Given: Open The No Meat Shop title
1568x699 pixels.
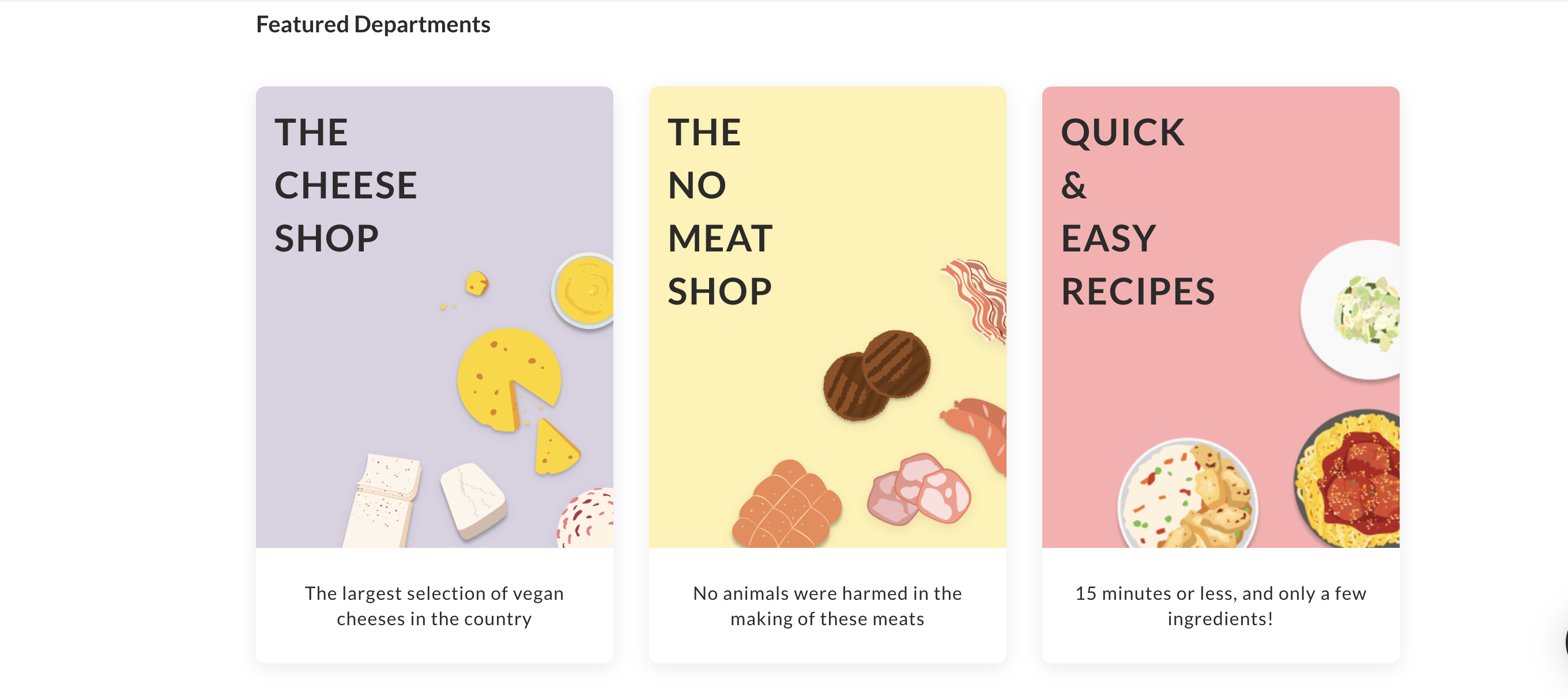Looking at the screenshot, I should (719, 211).
